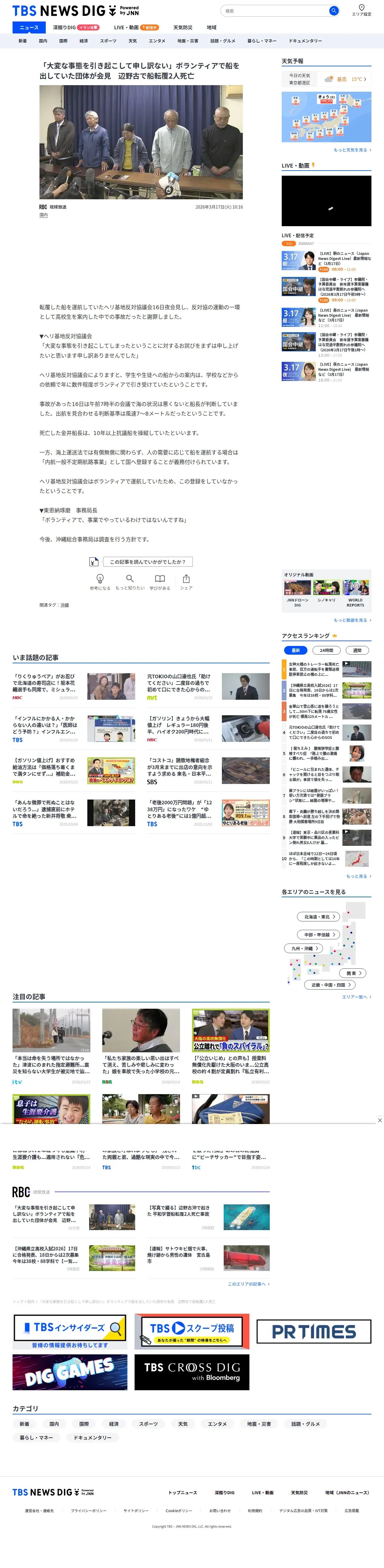Screen dimensions: 384x1568
Task: Expand the 近畿・中国・四国 area button
Action: [x=330, y=985]
